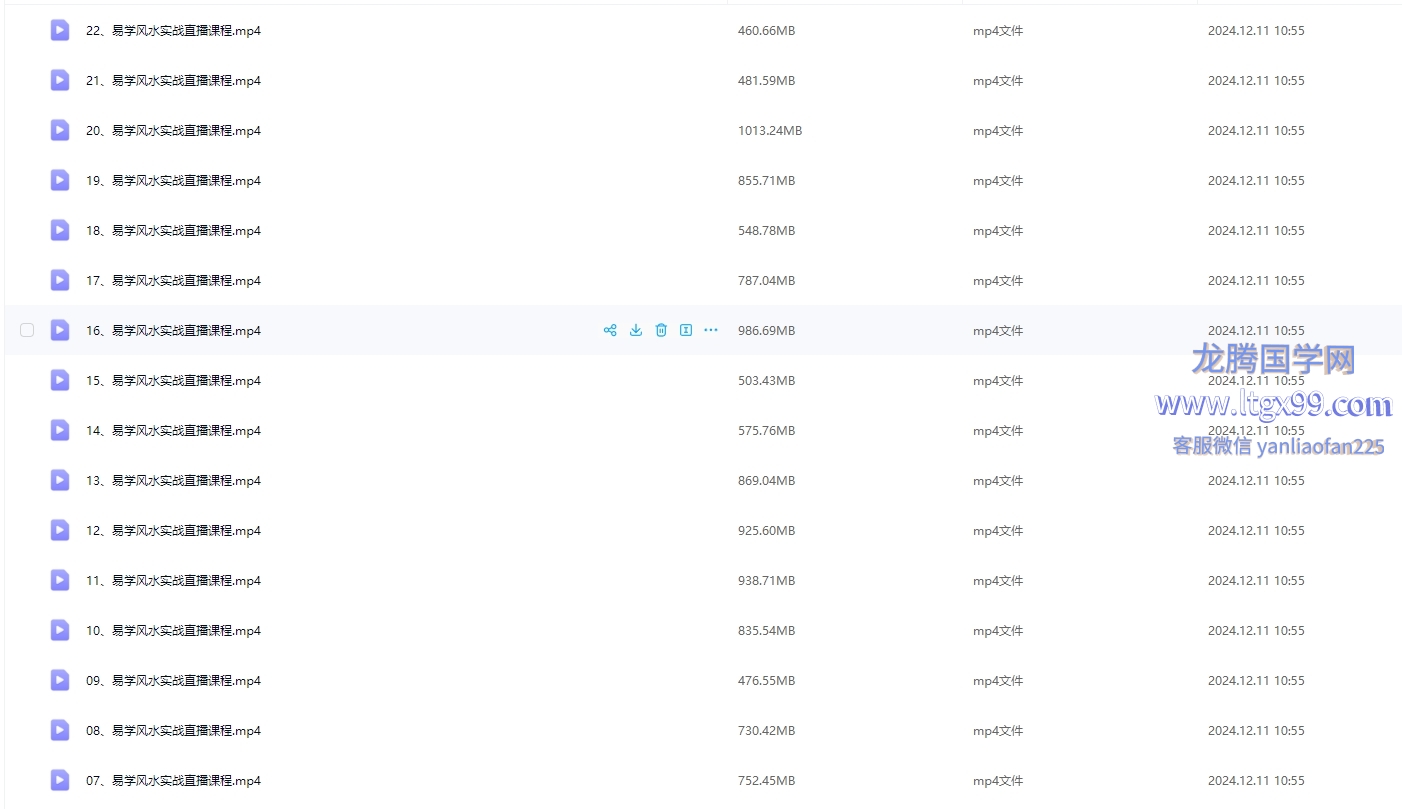Select the row with size 548.78MB

click(703, 230)
